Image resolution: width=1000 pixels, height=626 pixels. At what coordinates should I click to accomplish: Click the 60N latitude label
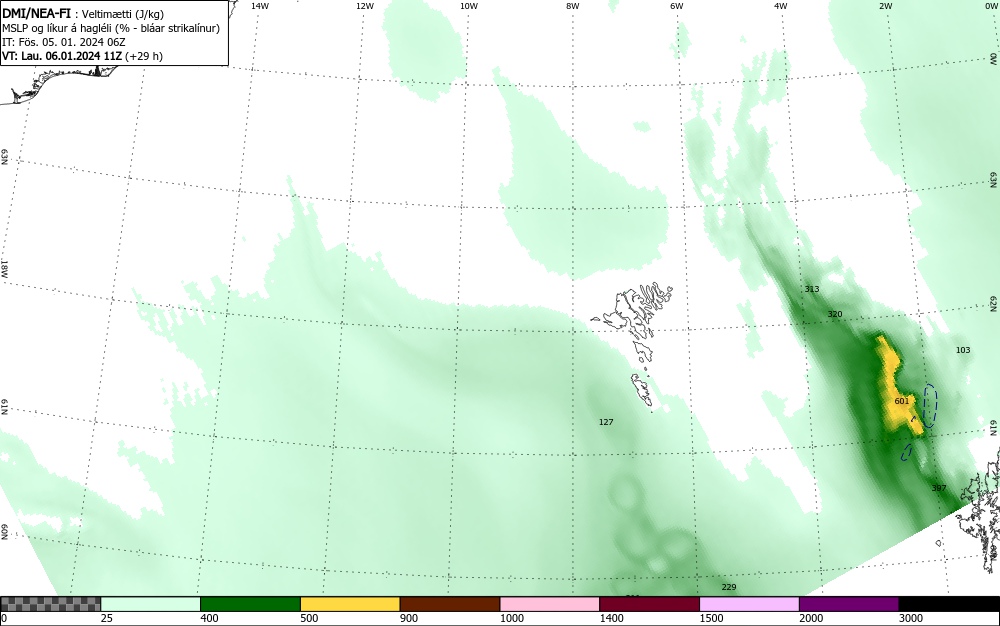coord(4,532)
